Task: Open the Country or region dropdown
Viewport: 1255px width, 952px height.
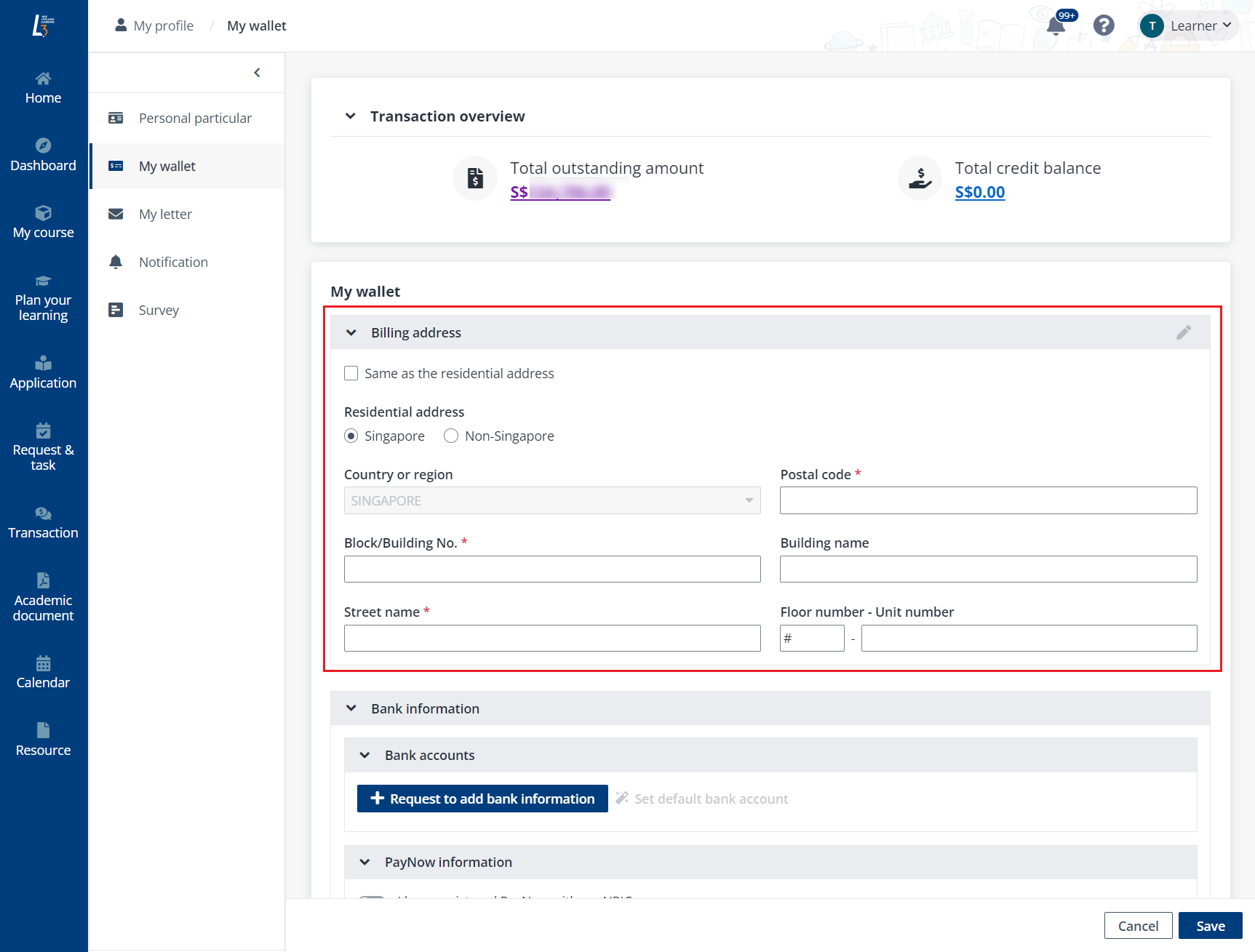Action: pos(552,500)
